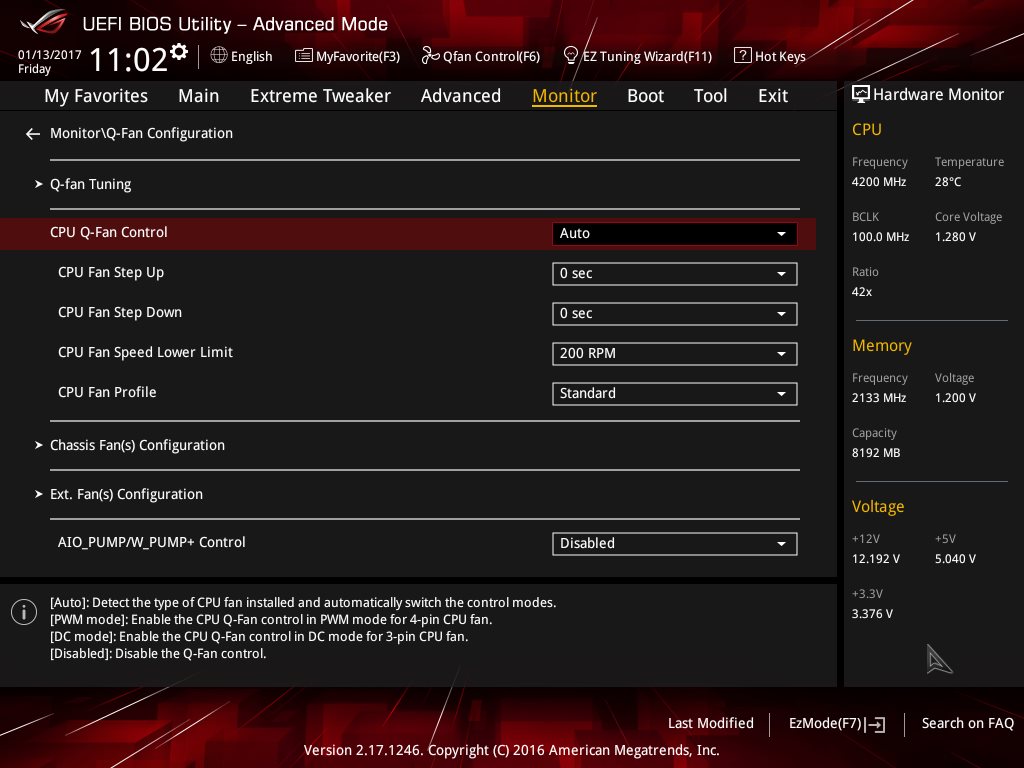This screenshot has height=768, width=1024.
Task: Expand Ext. Fan(s) Configuration
Action: pos(126,494)
